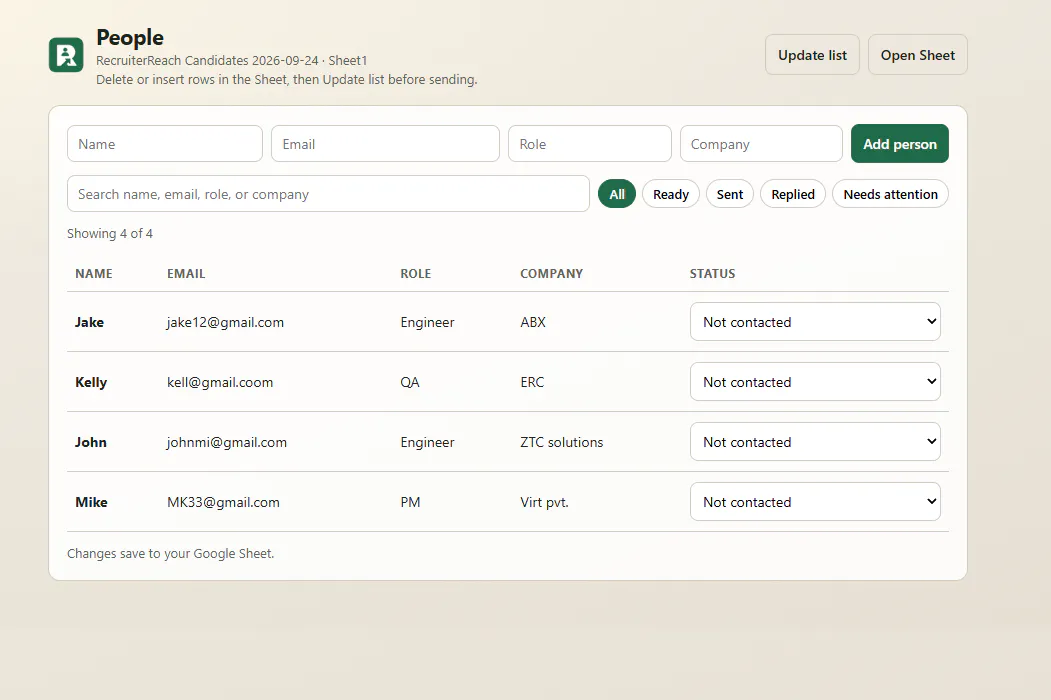Expand Mike's status dropdown
The height and width of the screenshot is (700, 1051).
(x=815, y=502)
